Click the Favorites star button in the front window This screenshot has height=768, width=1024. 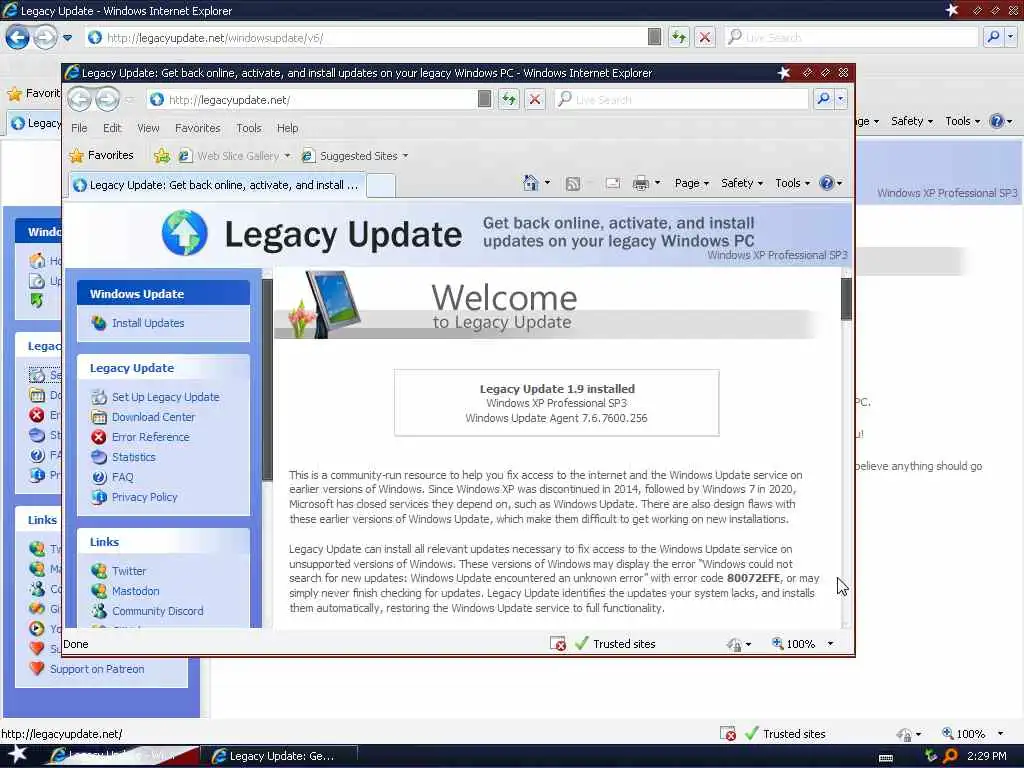click(x=101, y=155)
